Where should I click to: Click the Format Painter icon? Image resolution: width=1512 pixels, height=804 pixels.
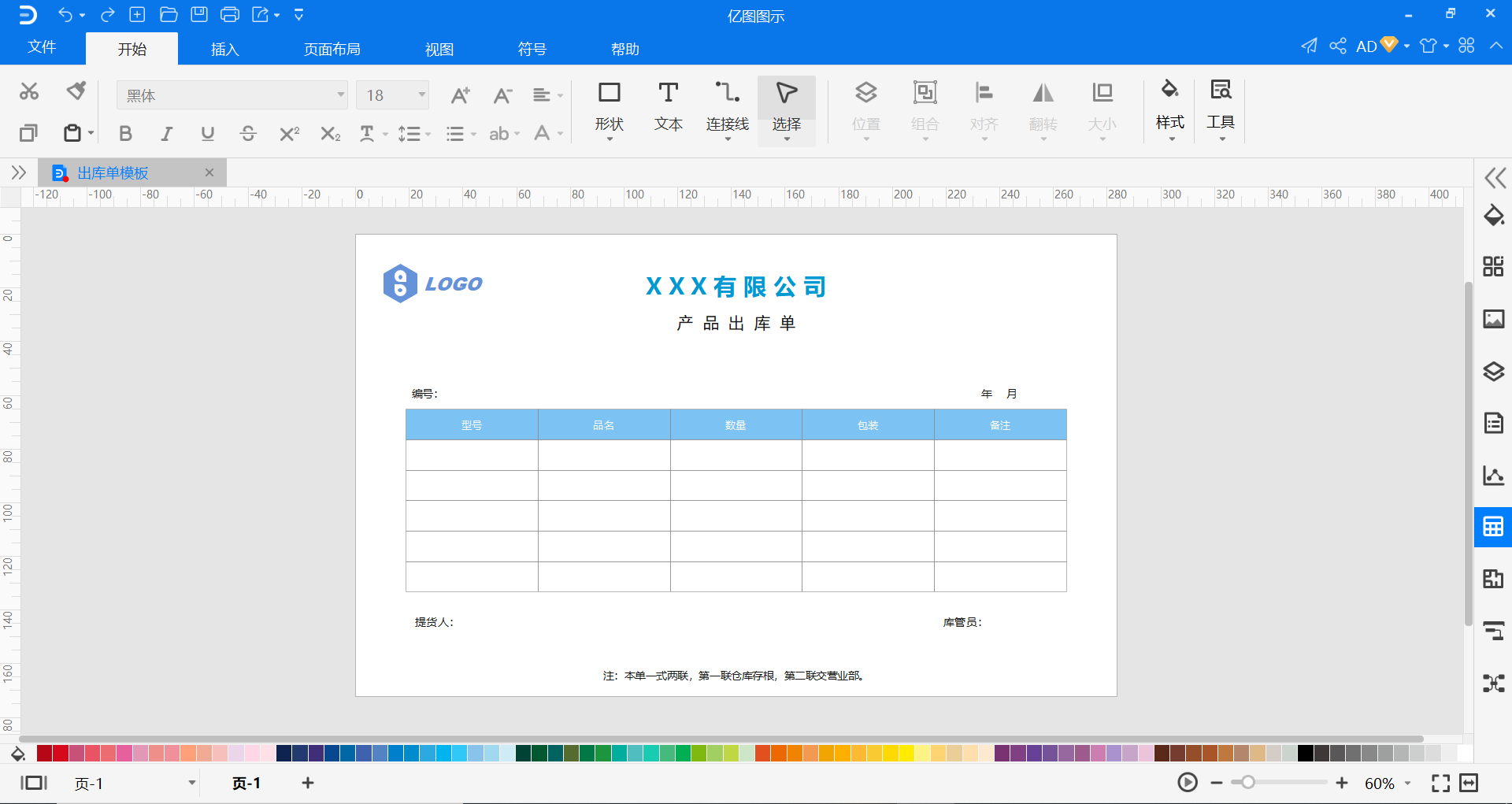click(76, 91)
